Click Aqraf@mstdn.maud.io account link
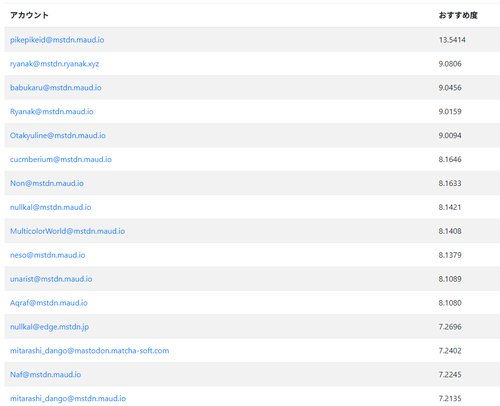The width and height of the screenshot is (500, 406). [x=49, y=303]
